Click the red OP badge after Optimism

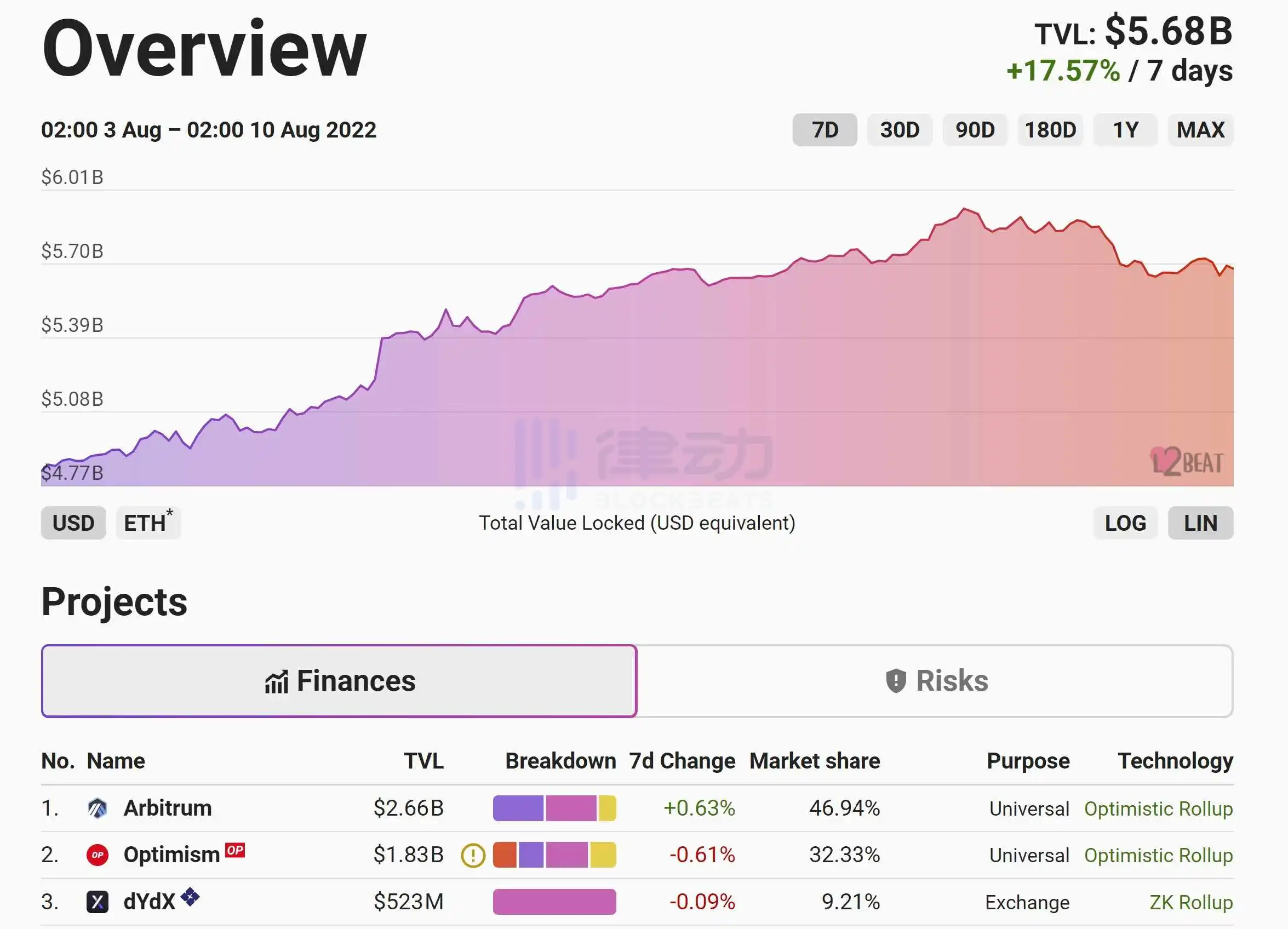(234, 850)
